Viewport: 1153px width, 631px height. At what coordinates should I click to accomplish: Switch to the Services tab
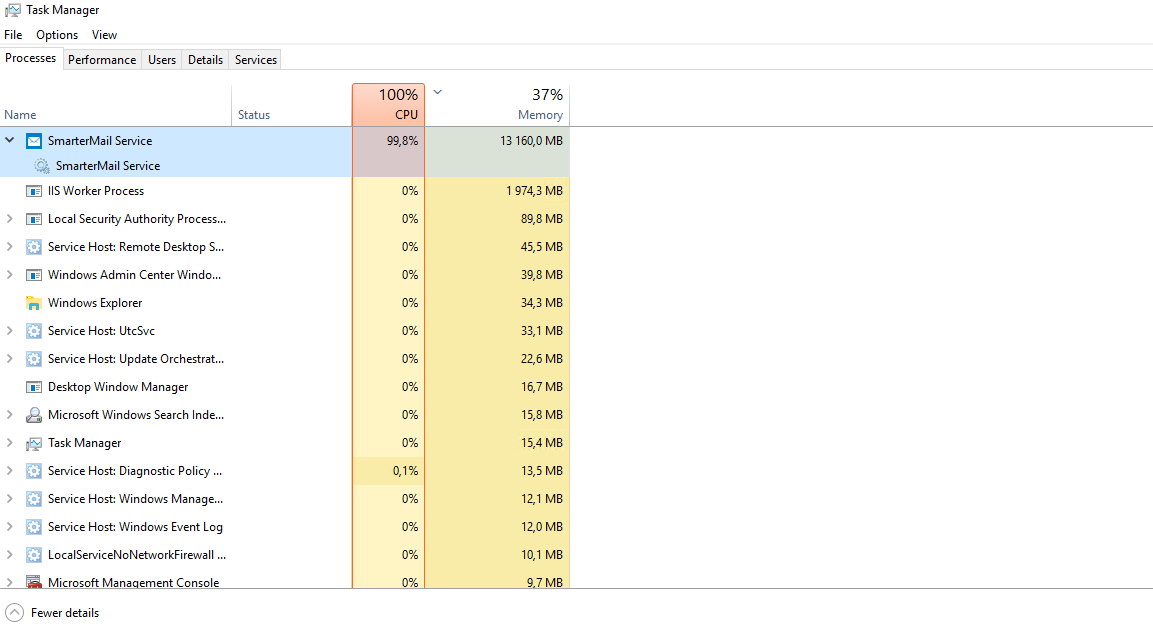pos(255,60)
